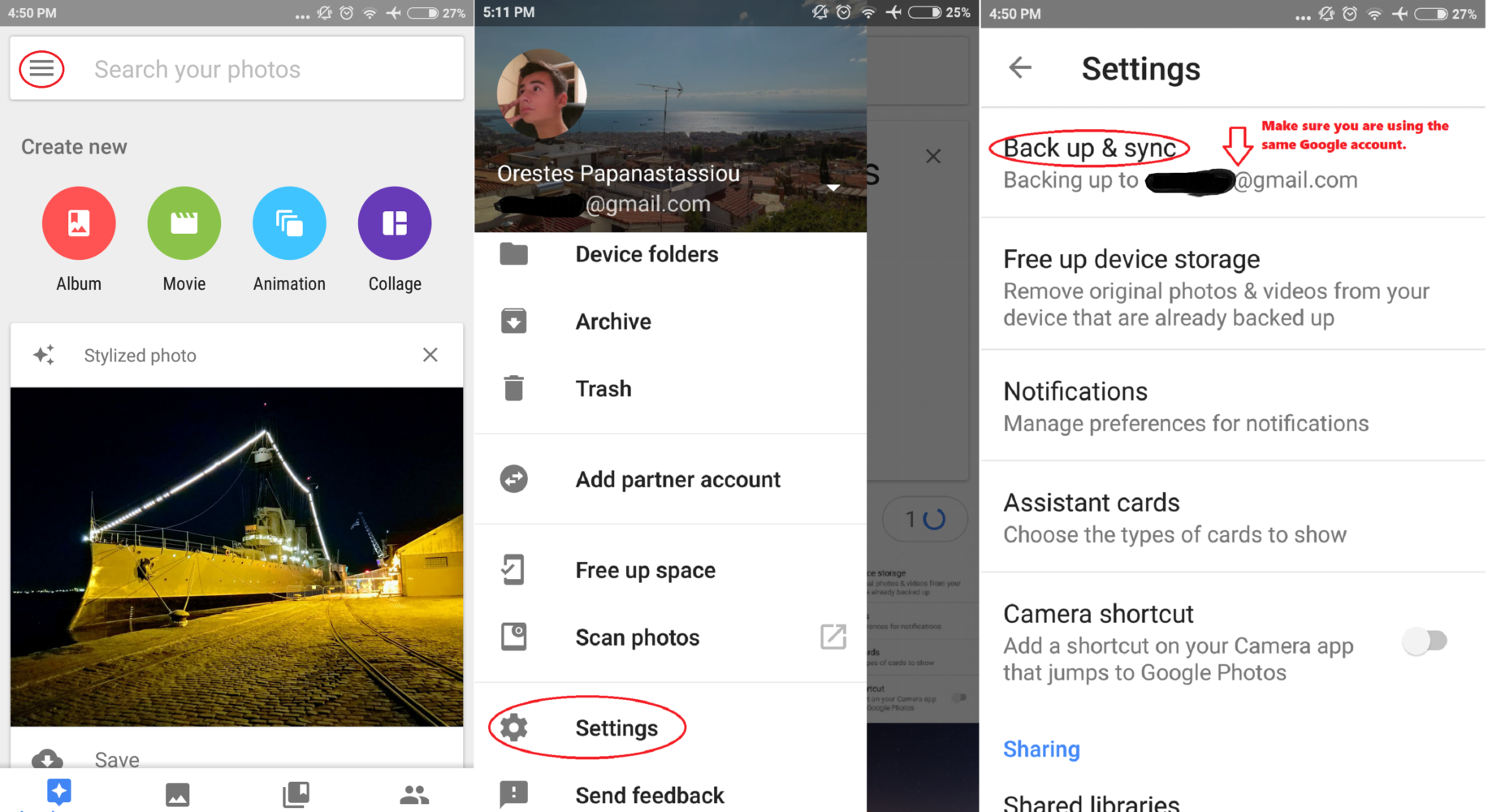Tap the Create new heading
1488x812 pixels.
(74, 147)
